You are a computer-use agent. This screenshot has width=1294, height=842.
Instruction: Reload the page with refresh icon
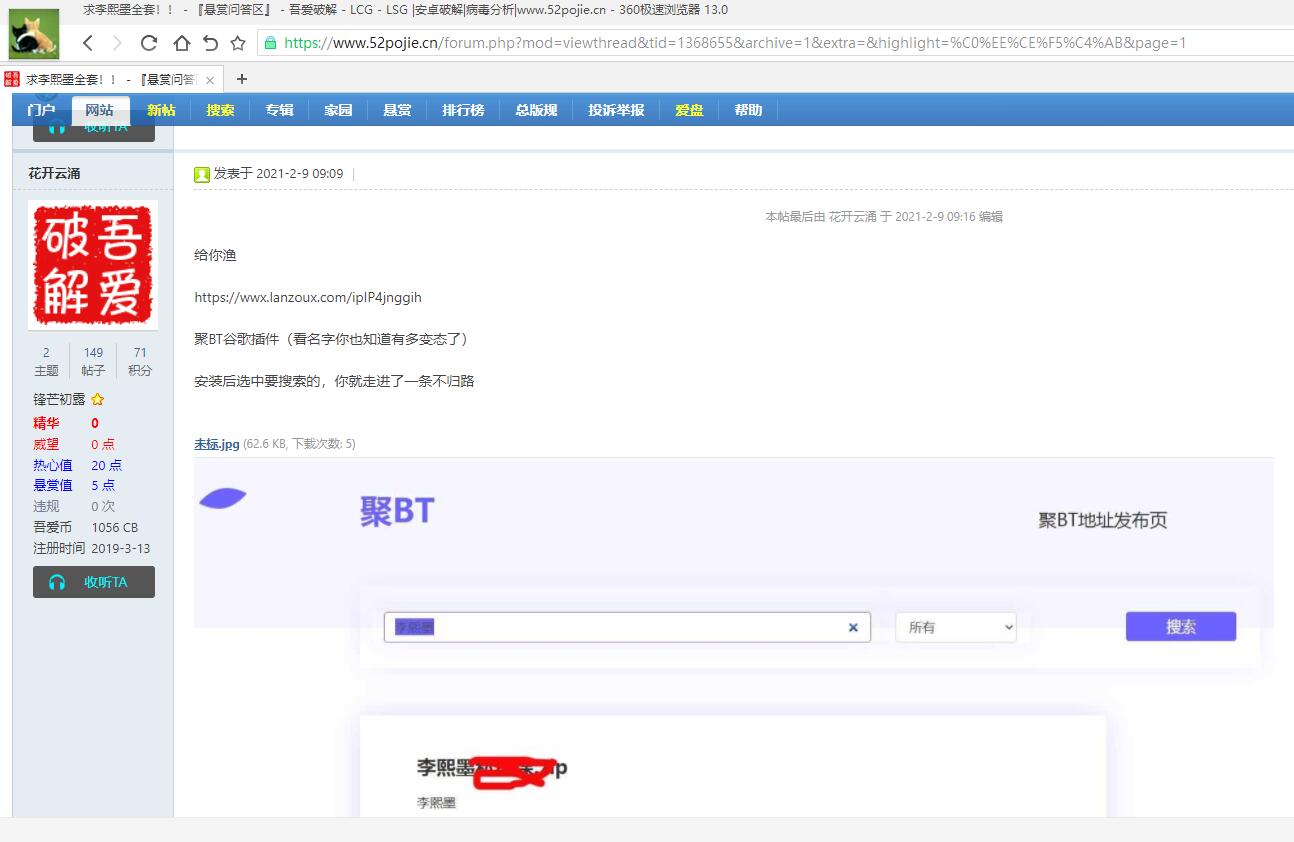[x=149, y=43]
